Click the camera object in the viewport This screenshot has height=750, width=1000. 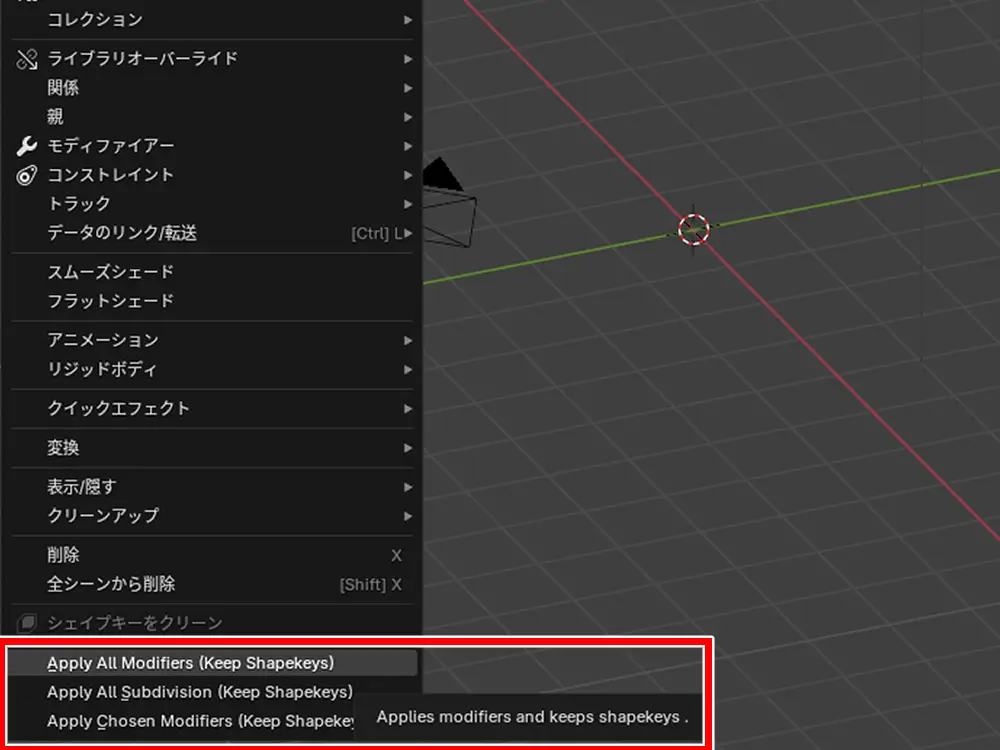pos(448,209)
